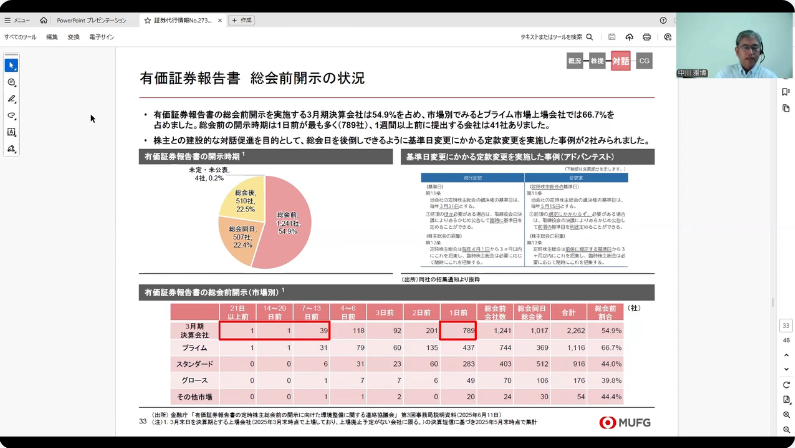
Task: Click the 合計 column header
Action: click(568, 313)
